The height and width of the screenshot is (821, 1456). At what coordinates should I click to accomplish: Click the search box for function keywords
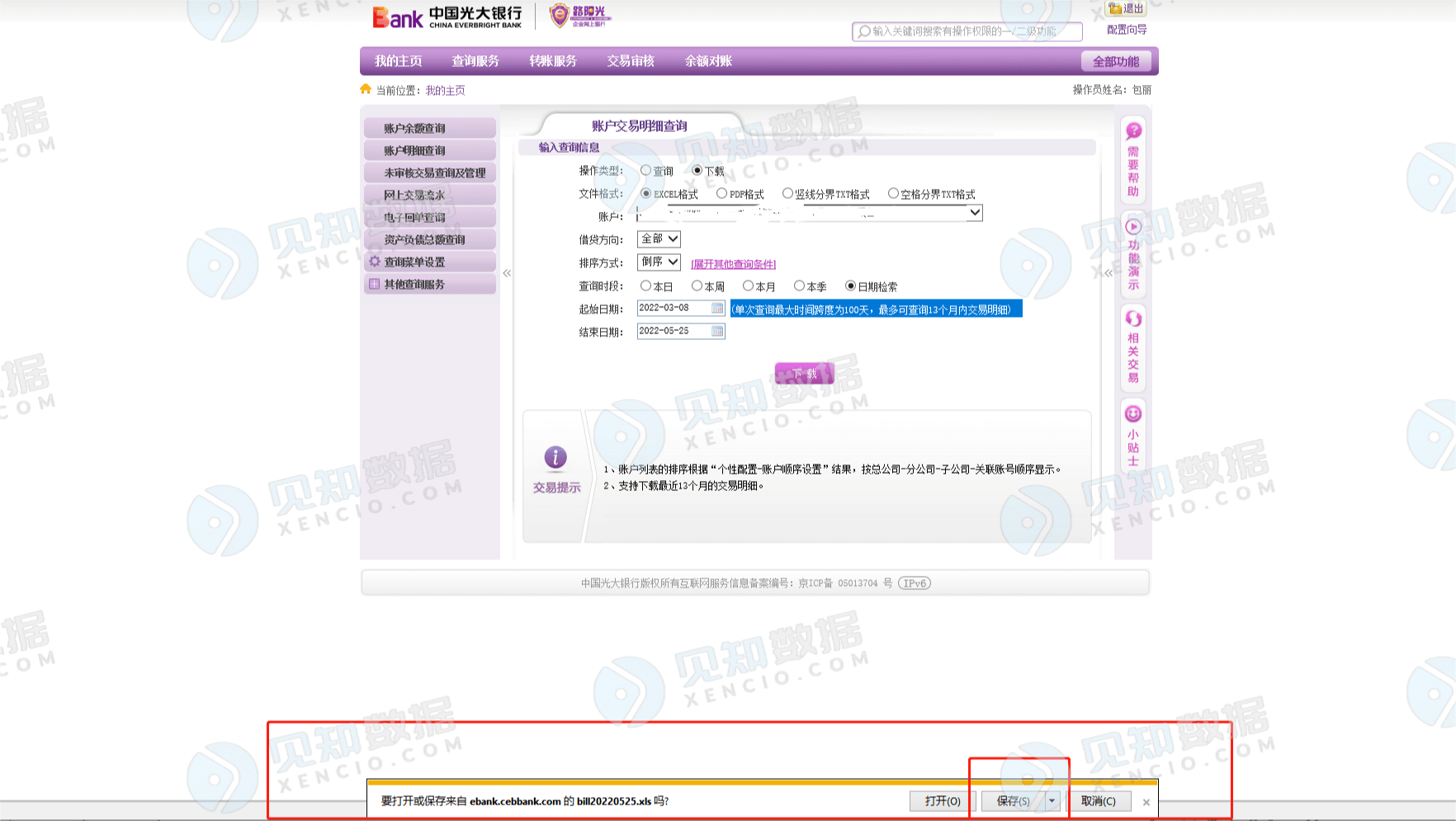coord(967,31)
